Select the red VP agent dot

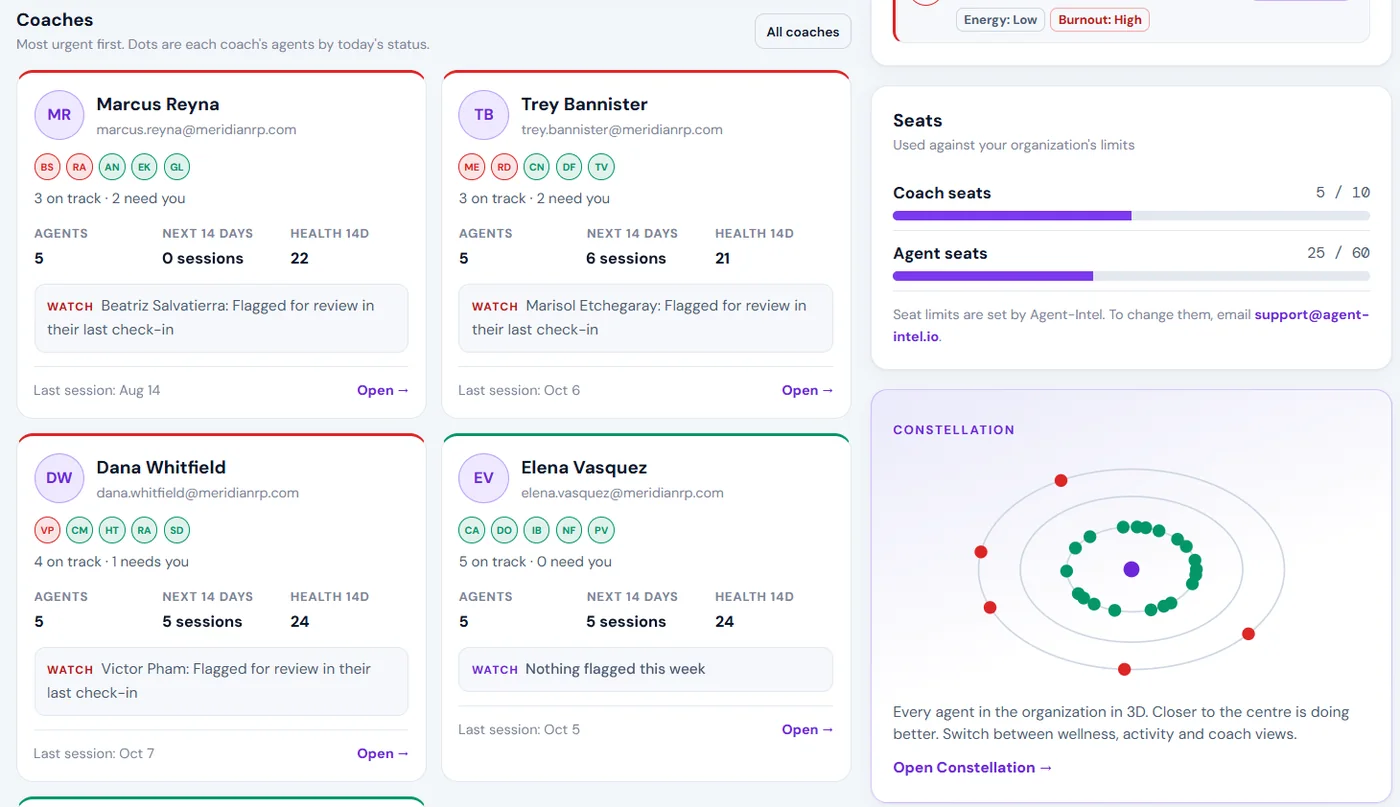47,530
